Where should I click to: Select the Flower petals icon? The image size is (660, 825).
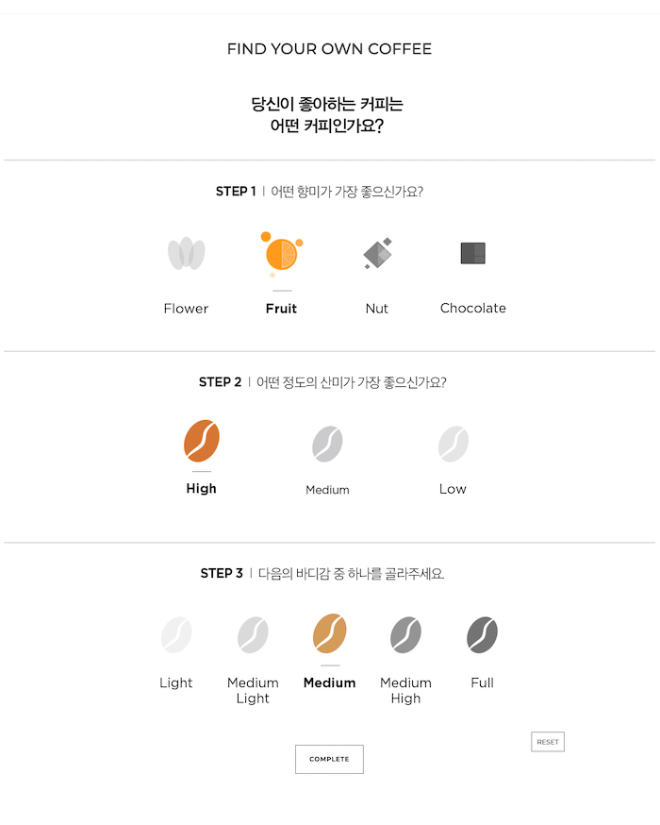tap(186, 254)
